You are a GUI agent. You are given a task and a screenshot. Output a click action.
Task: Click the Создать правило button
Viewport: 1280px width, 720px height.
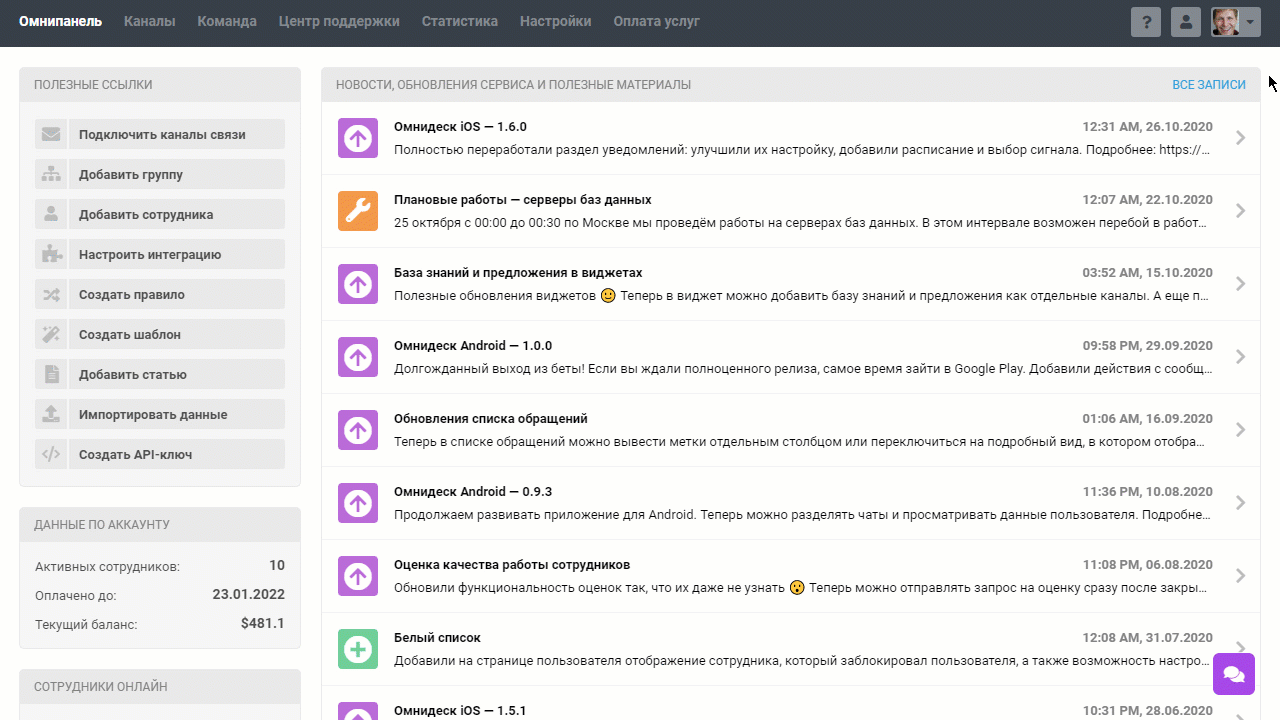pos(177,294)
